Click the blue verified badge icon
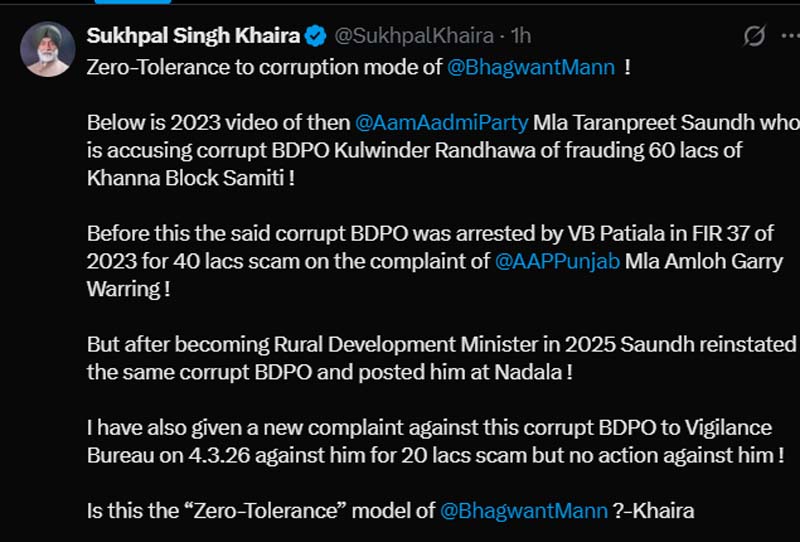Viewport: 800px width, 542px height. click(x=315, y=37)
